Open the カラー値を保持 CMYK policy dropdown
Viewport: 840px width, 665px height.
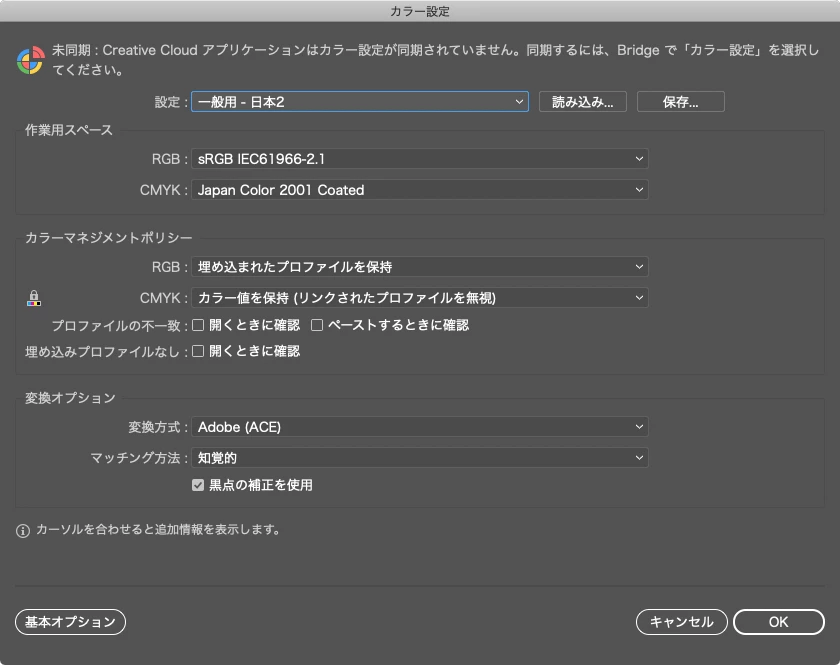[419, 298]
